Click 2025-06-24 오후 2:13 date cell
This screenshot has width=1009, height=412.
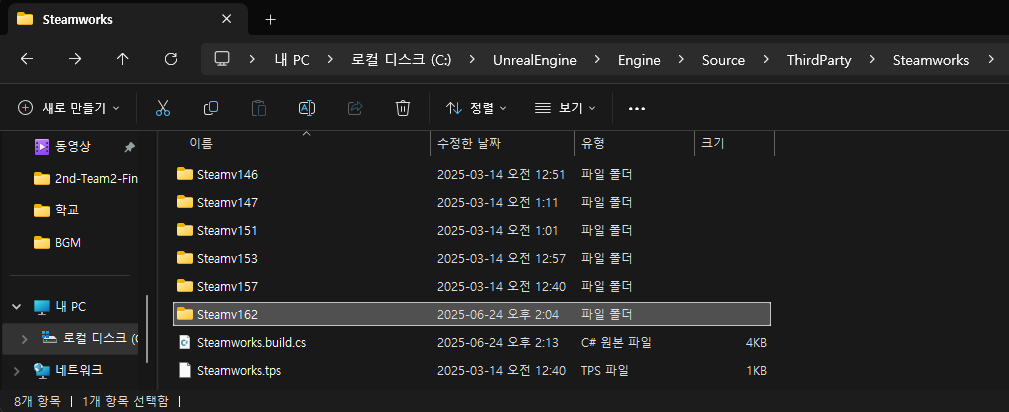[496, 342]
